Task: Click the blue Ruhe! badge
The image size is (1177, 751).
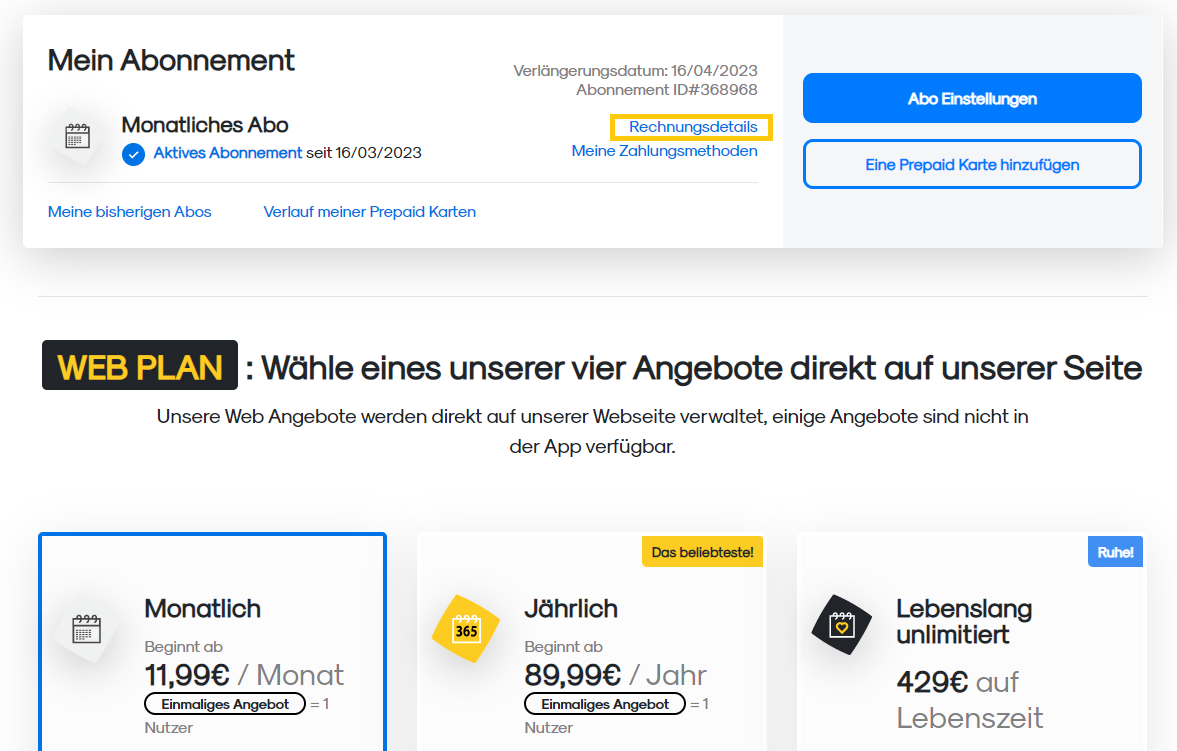Action: (1115, 552)
